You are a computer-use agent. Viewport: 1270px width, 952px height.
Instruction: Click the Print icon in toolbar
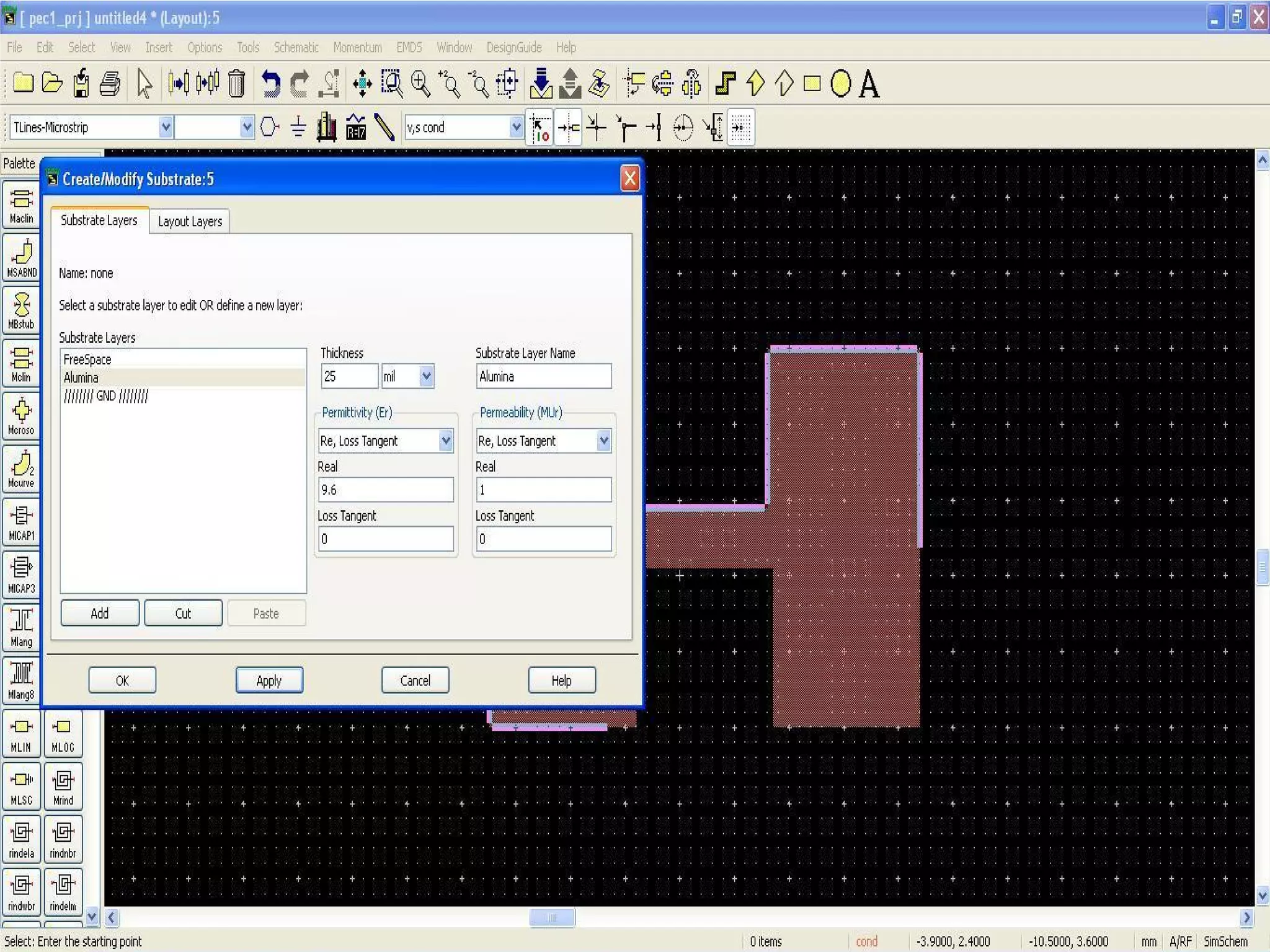click(110, 84)
